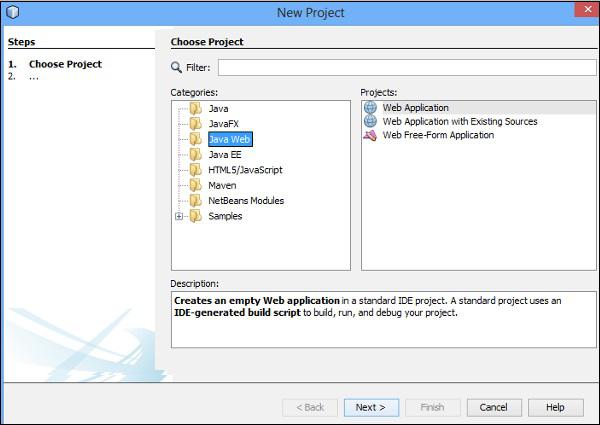The height and width of the screenshot is (425, 600).
Task: Click the Maven folder icon
Action: coord(195,185)
